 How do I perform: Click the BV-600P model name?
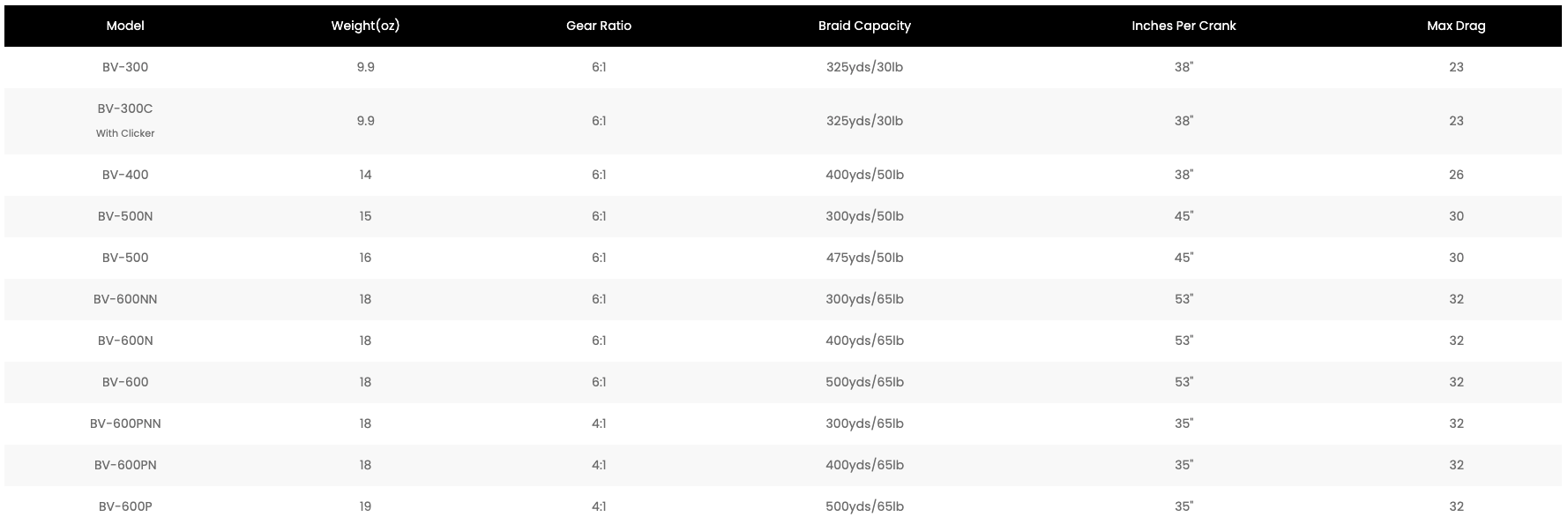(x=125, y=506)
